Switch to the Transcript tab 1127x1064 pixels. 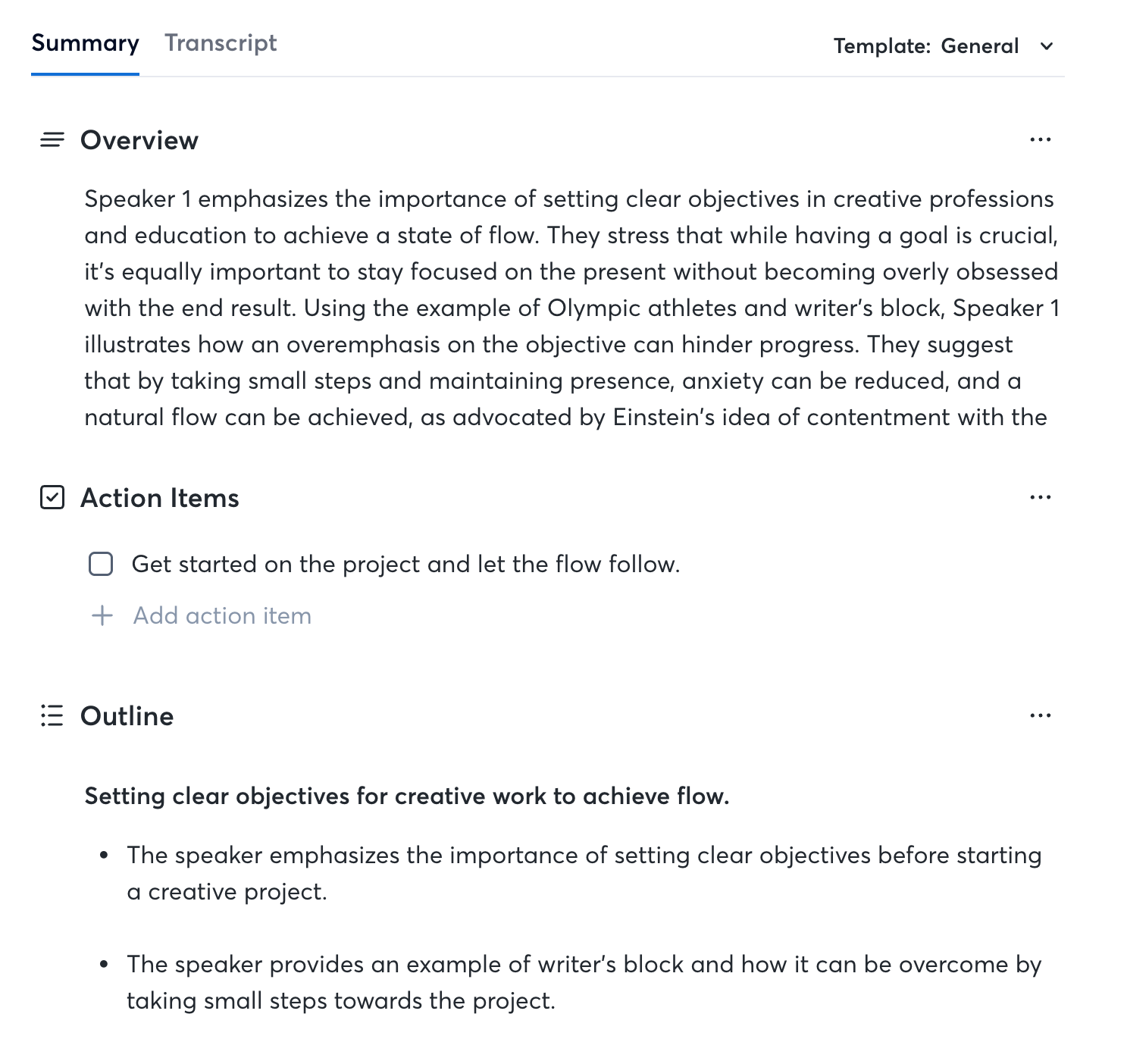[221, 43]
